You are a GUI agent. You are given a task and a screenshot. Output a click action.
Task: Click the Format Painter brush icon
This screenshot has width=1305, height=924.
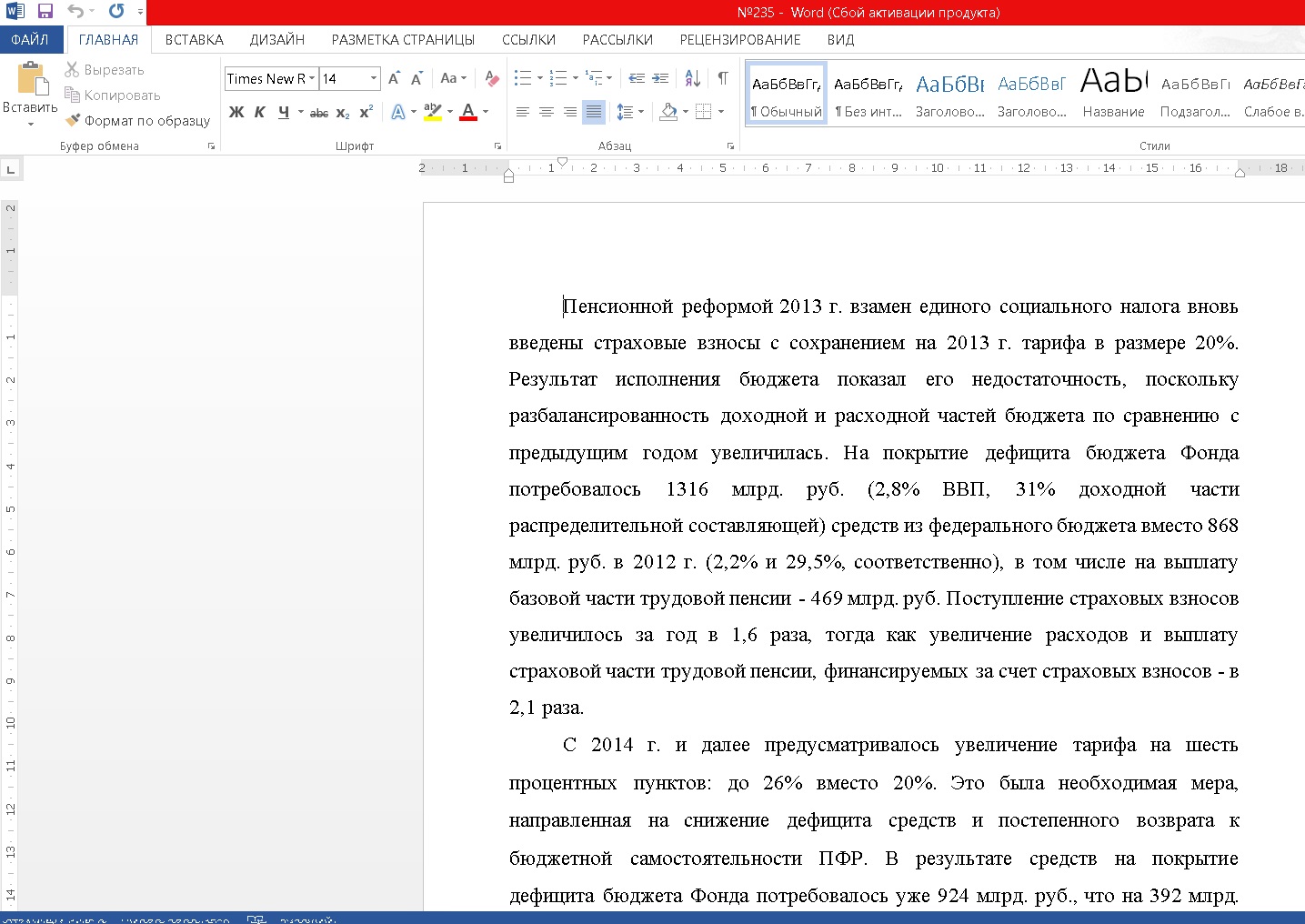[x=73, y=120]
